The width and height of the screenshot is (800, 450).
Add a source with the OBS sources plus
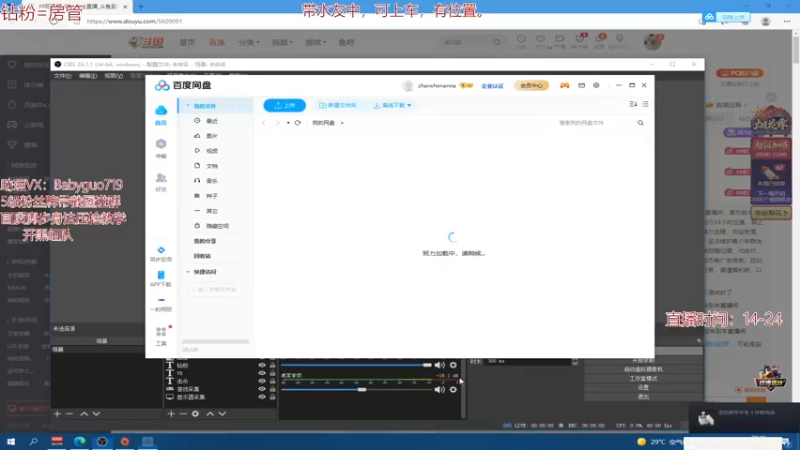coord(171,413)
